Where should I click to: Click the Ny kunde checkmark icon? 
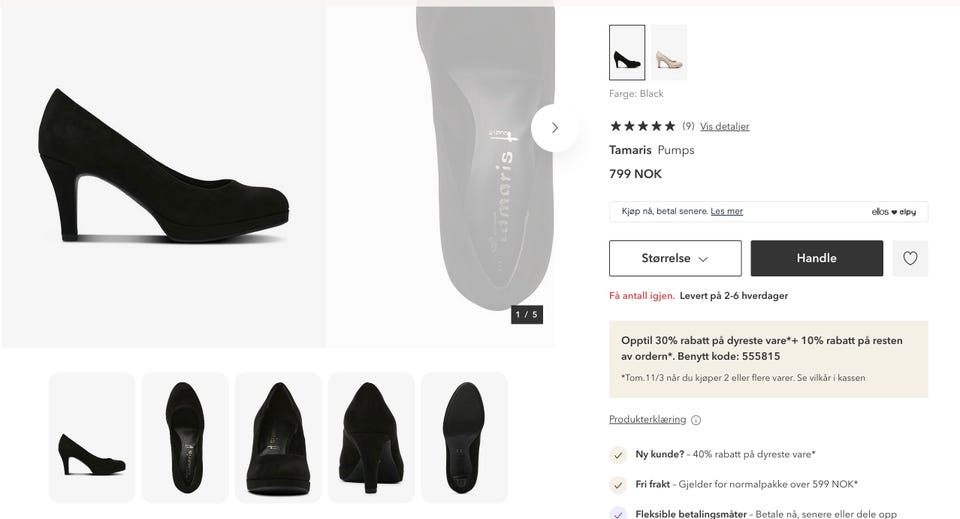619,454
